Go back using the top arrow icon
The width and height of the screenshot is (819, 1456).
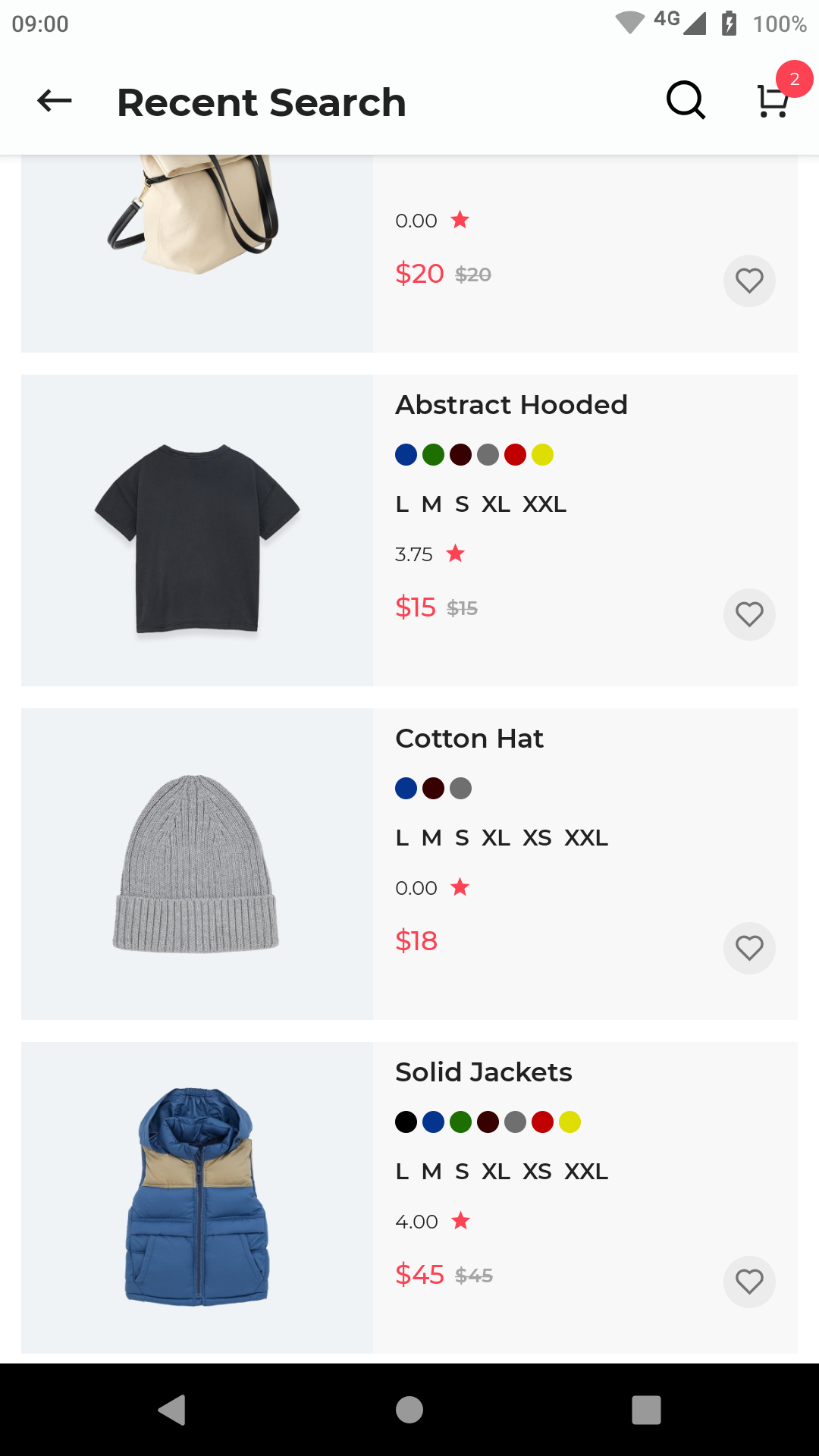coord(55,101)
